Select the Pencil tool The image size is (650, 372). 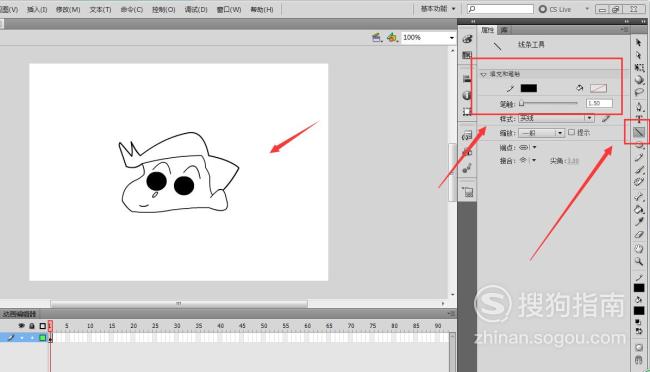(639, 157)
